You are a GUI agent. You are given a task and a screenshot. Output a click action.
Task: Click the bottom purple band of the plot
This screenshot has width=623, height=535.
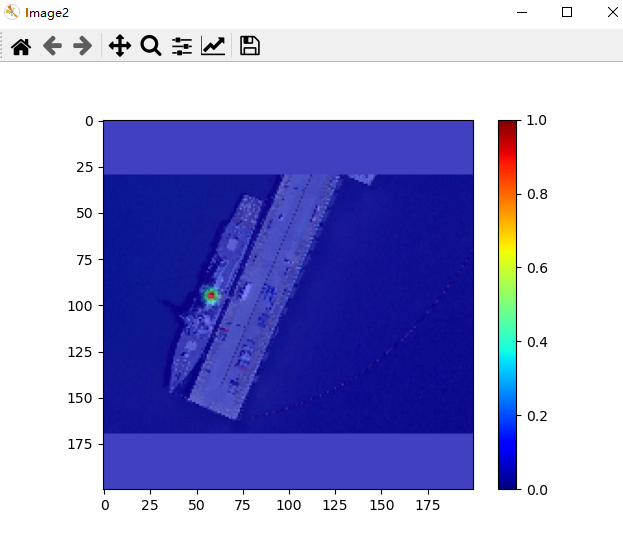(288, 461)
